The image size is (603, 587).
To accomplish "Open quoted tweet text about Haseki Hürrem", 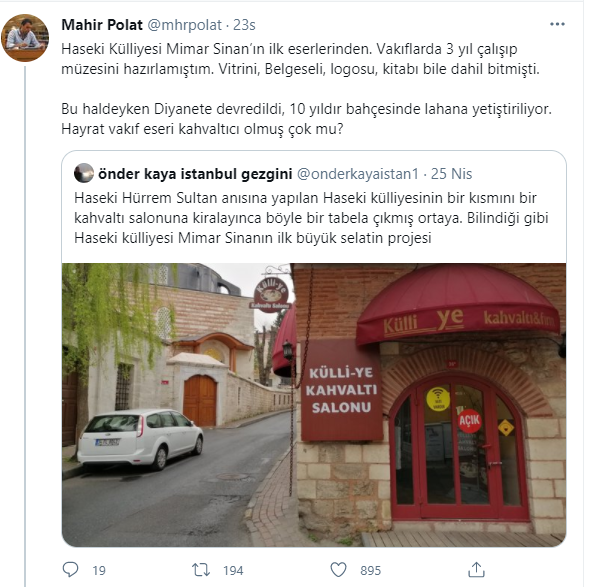I will pos(311,218).
